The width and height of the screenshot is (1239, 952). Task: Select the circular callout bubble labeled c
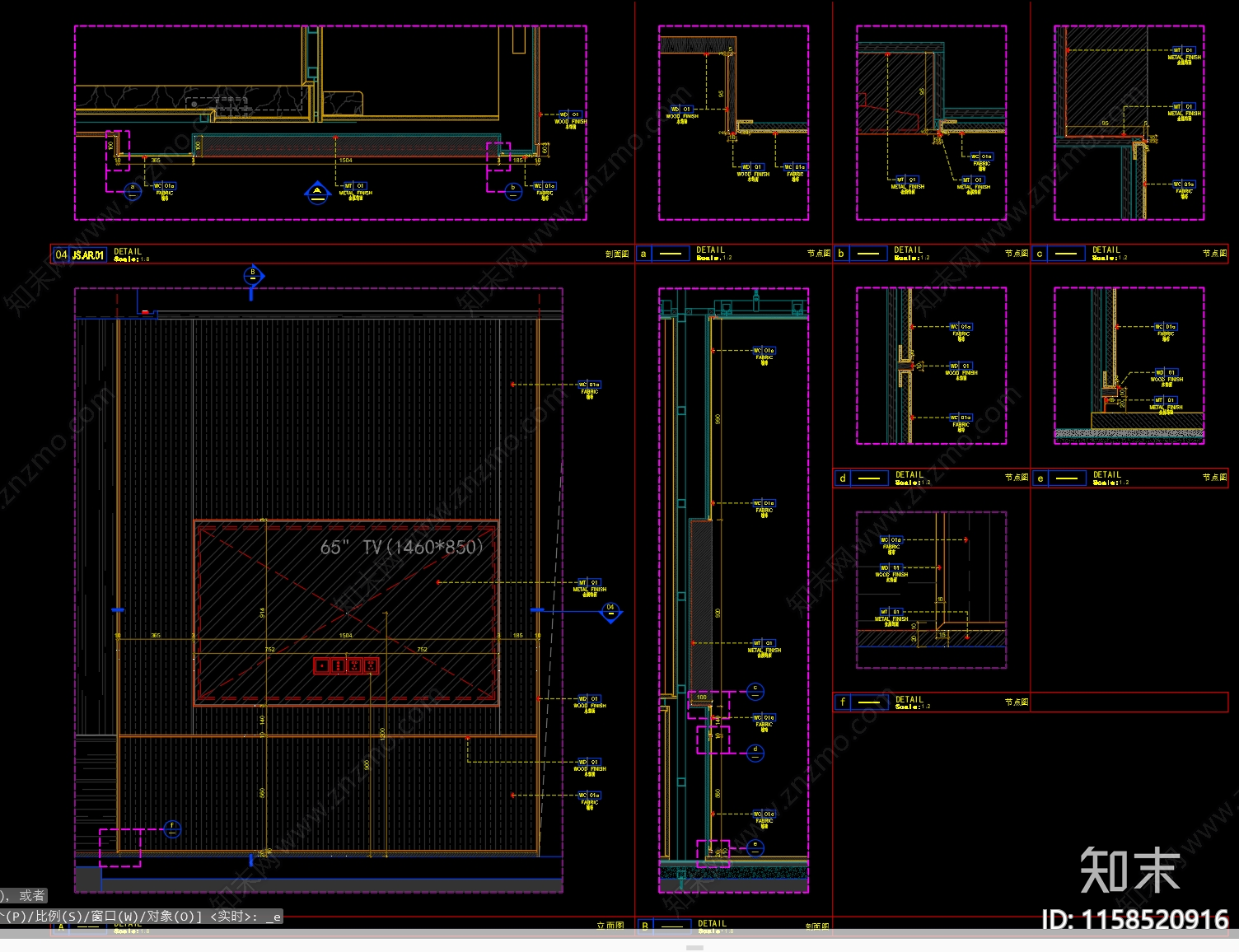click(755, 691)
